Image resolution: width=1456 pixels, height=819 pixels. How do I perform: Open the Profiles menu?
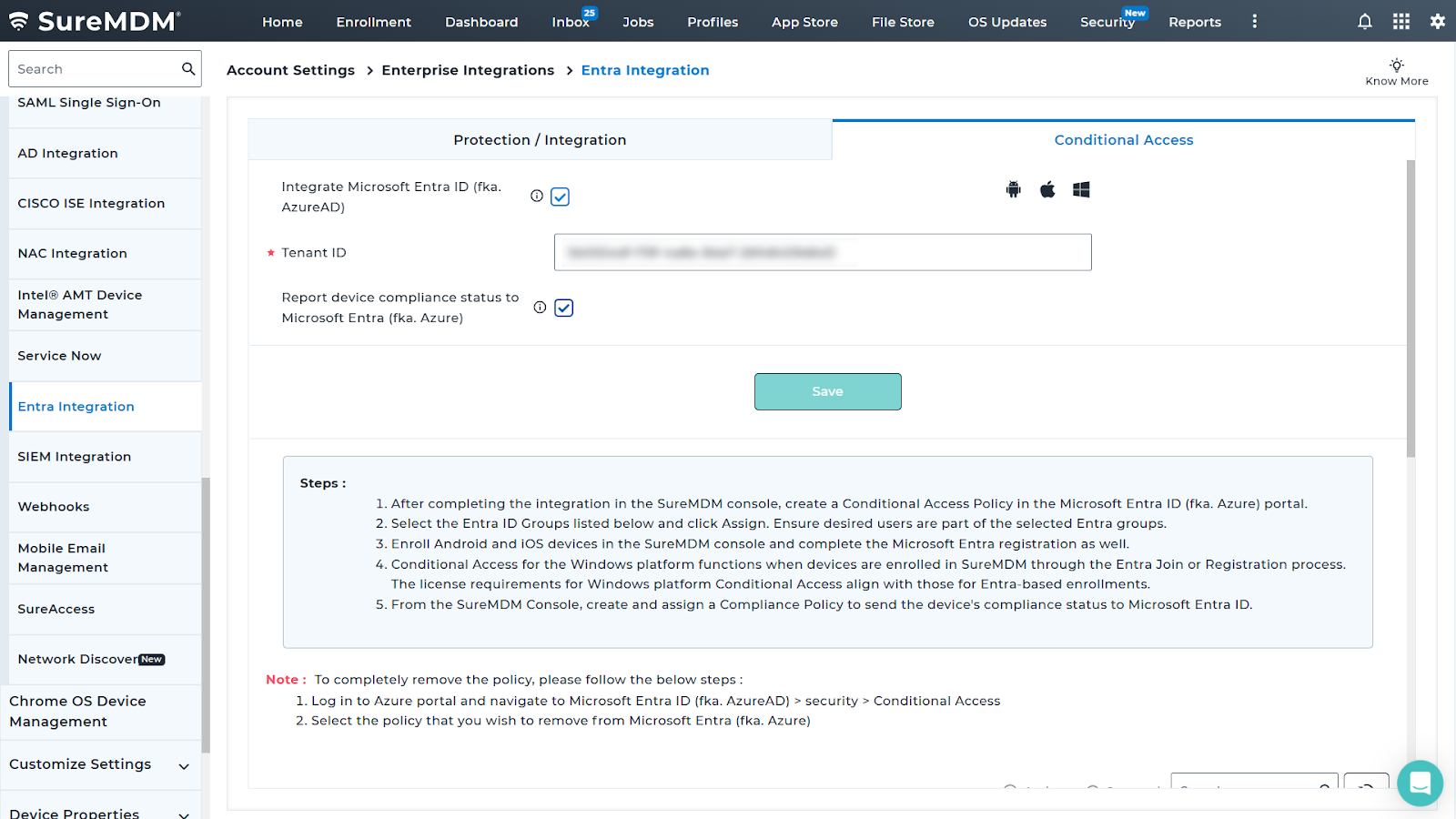(713, 22)
